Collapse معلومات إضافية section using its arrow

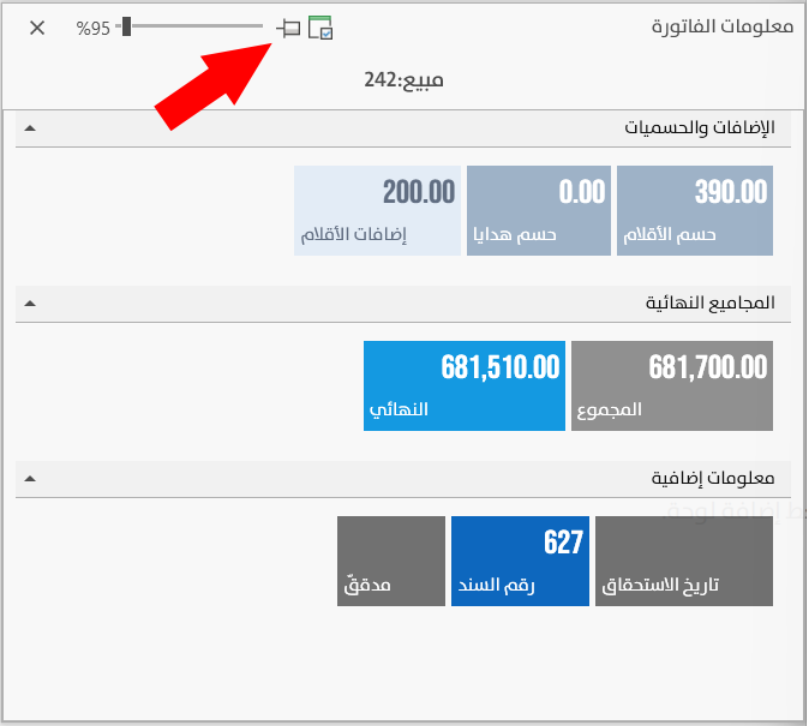[29, 479]
